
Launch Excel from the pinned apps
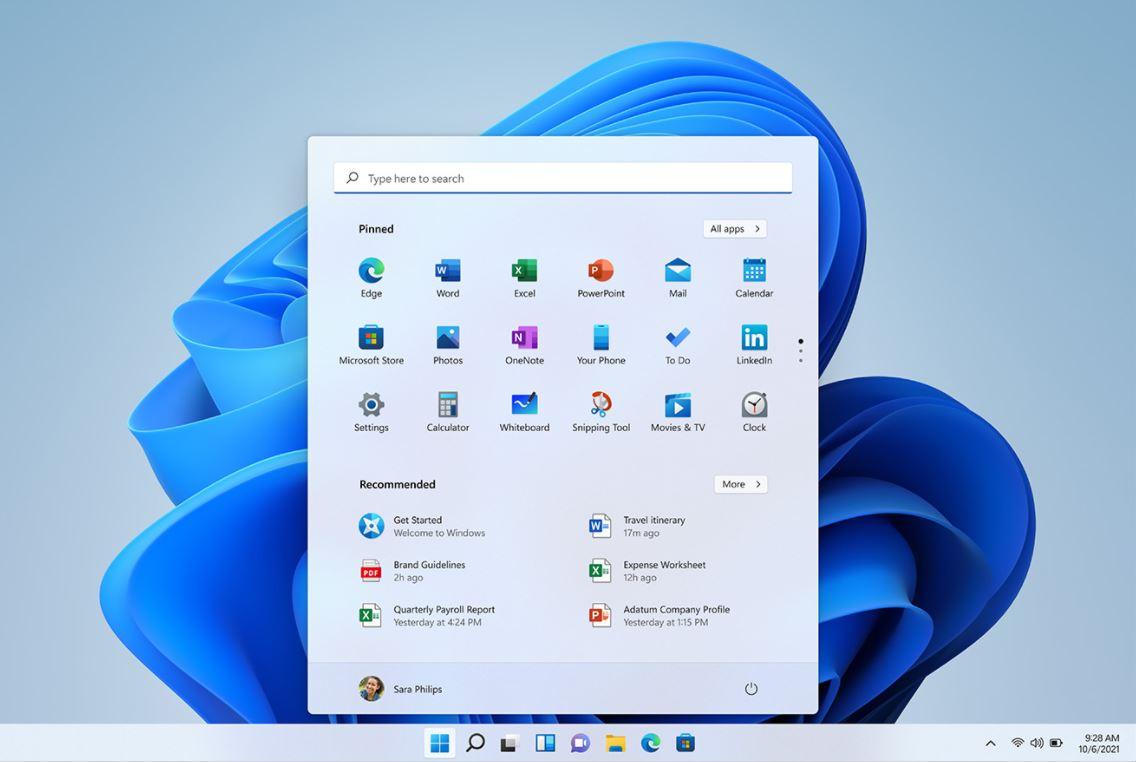coord(524,272)
